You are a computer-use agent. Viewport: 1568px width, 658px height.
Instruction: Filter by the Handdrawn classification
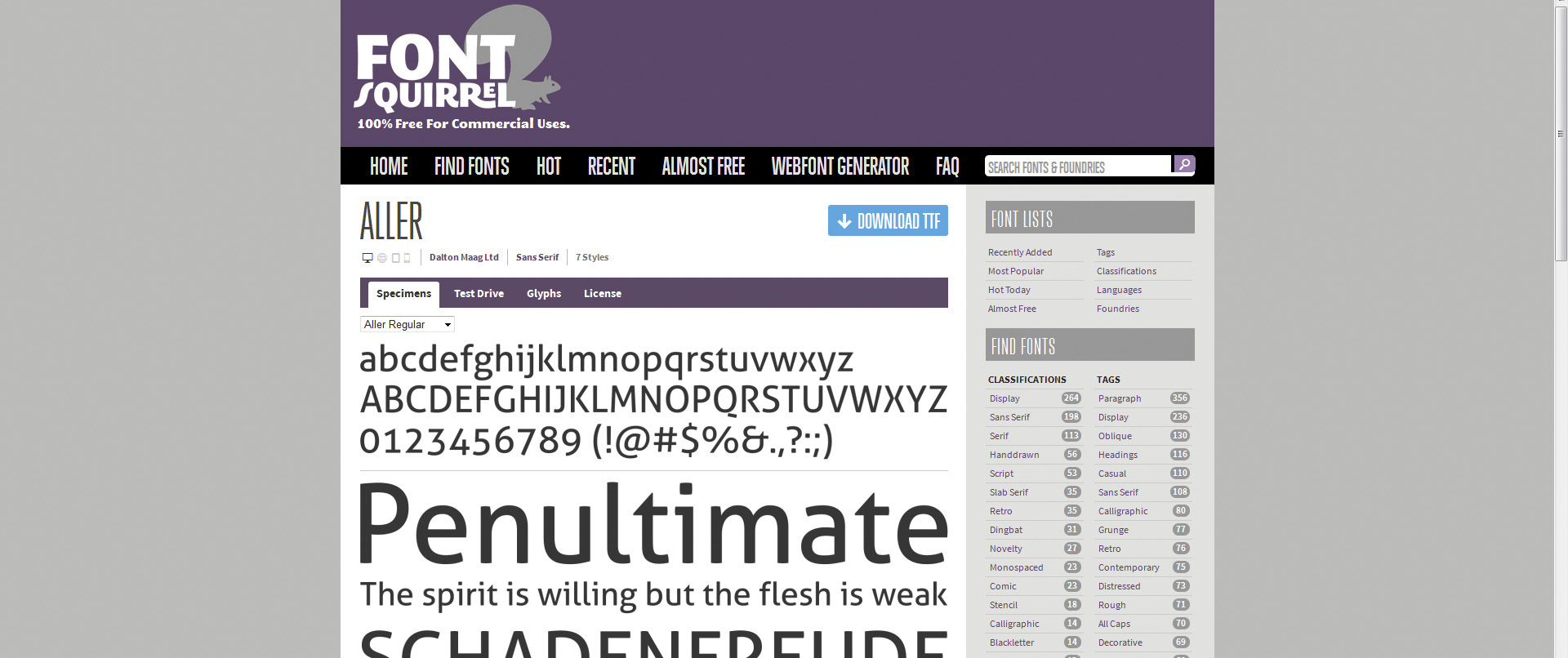[x=1014, y=455]
